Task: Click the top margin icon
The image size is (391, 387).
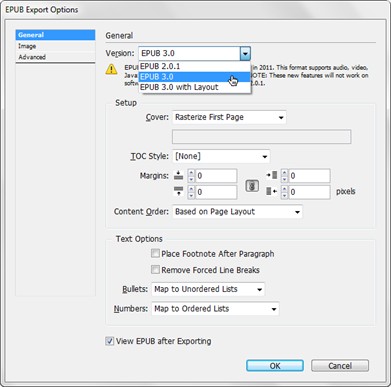Action: [179, 175]
